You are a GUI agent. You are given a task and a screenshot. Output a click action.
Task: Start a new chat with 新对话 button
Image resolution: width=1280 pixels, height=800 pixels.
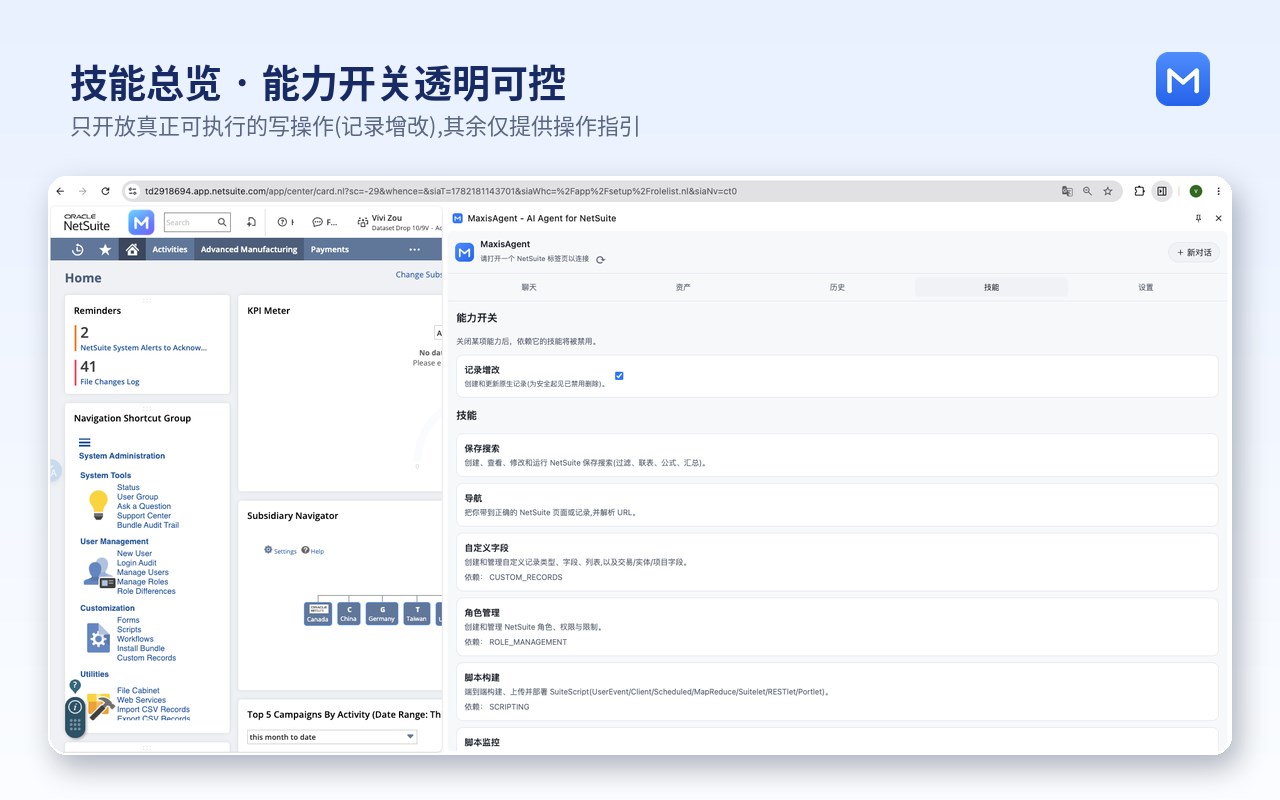[x=1194, y=252]
